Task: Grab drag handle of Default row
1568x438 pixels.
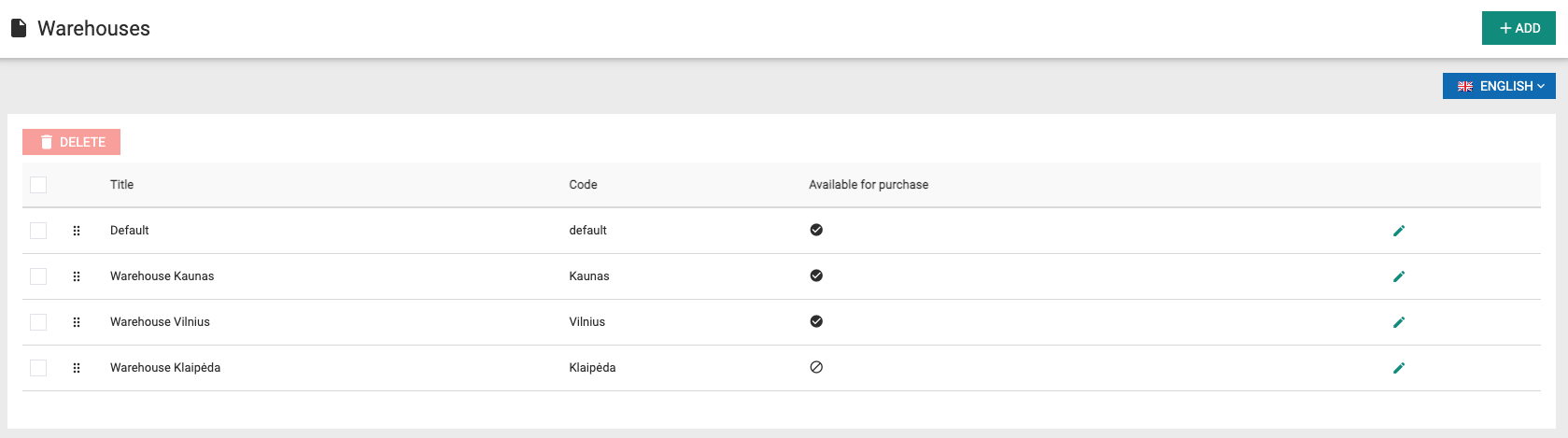Action: point(77,231)
